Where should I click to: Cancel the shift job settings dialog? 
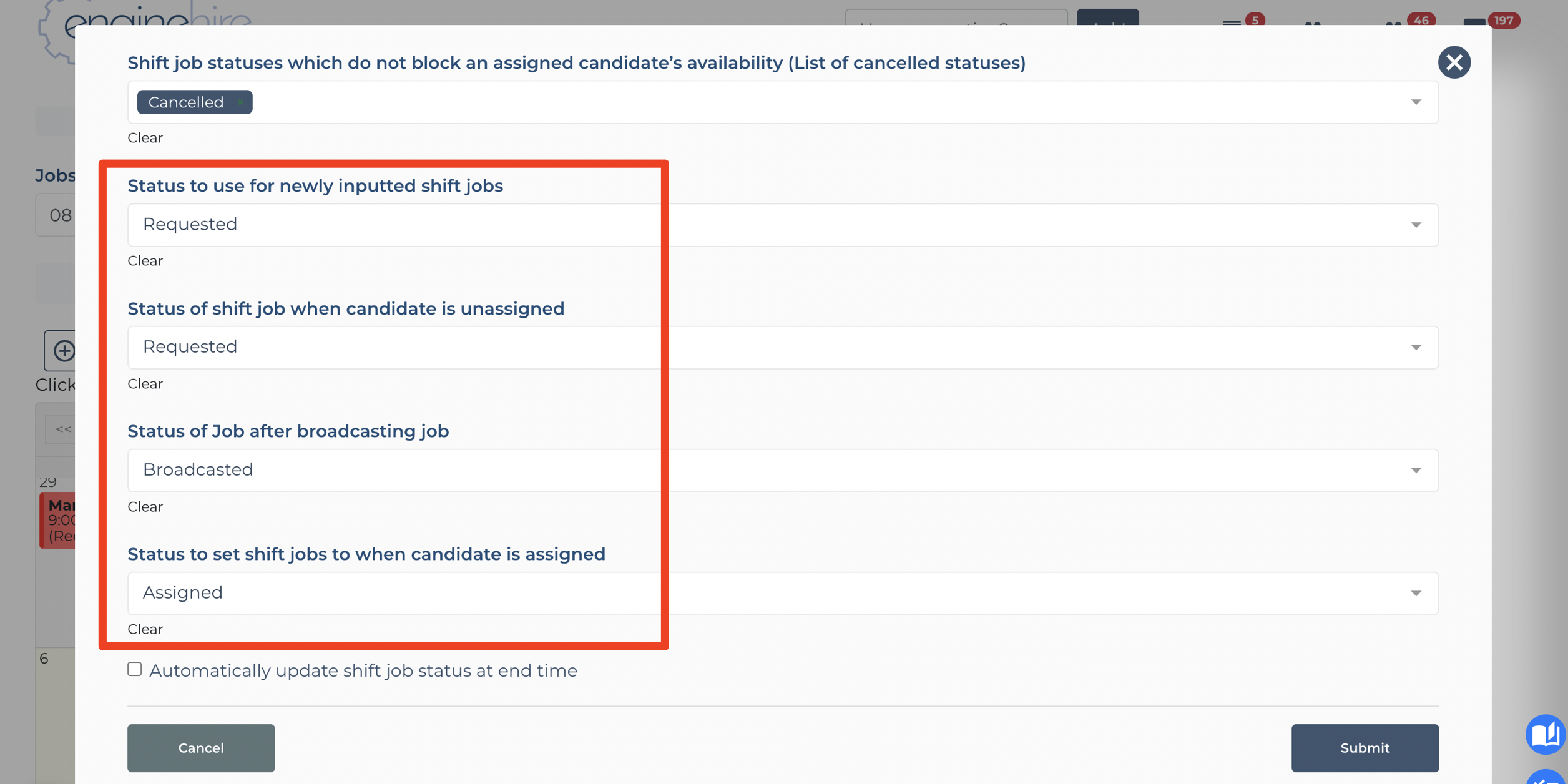click(x=201, y=748)
